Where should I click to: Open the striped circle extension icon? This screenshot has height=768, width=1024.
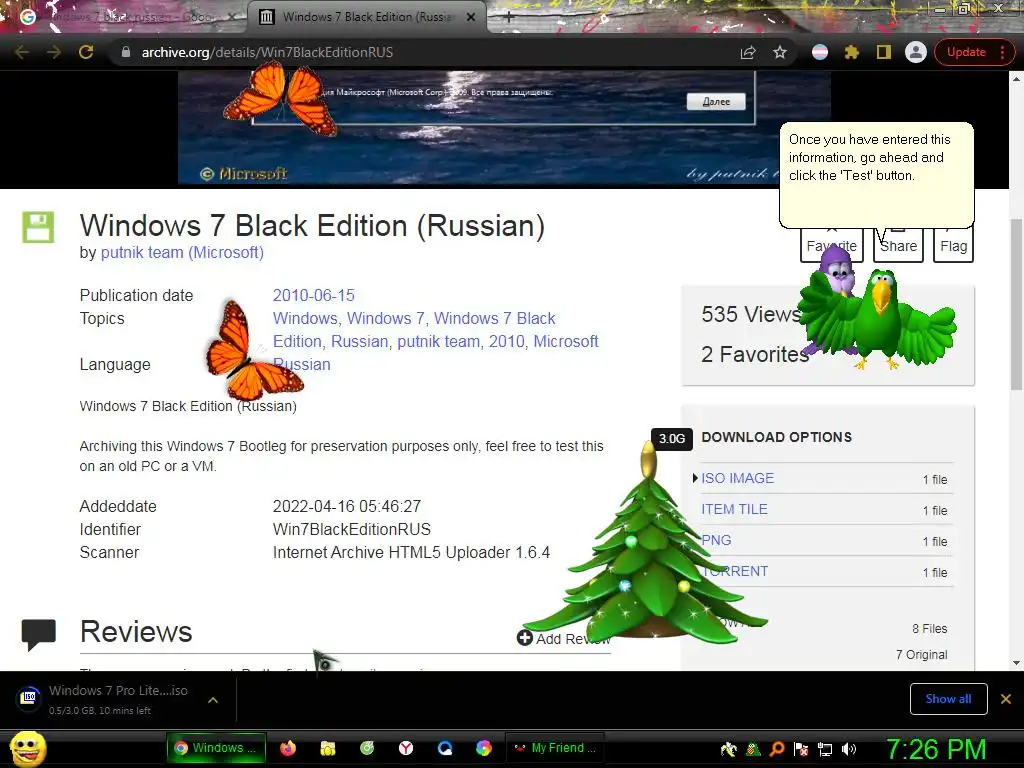[820, 52]
